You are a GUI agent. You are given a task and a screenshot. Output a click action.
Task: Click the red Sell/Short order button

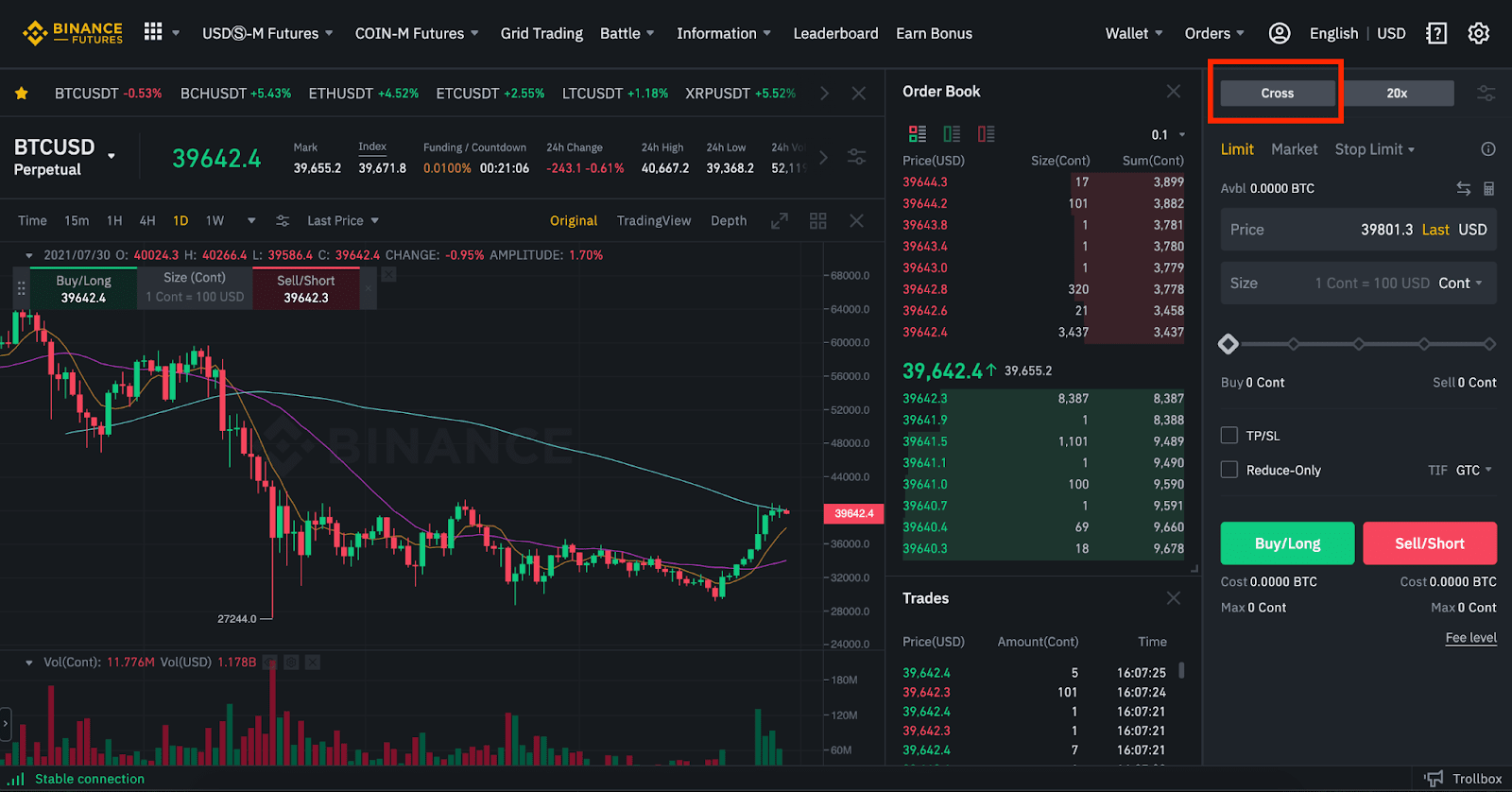pyautogui.click(x=1430, y=543)
